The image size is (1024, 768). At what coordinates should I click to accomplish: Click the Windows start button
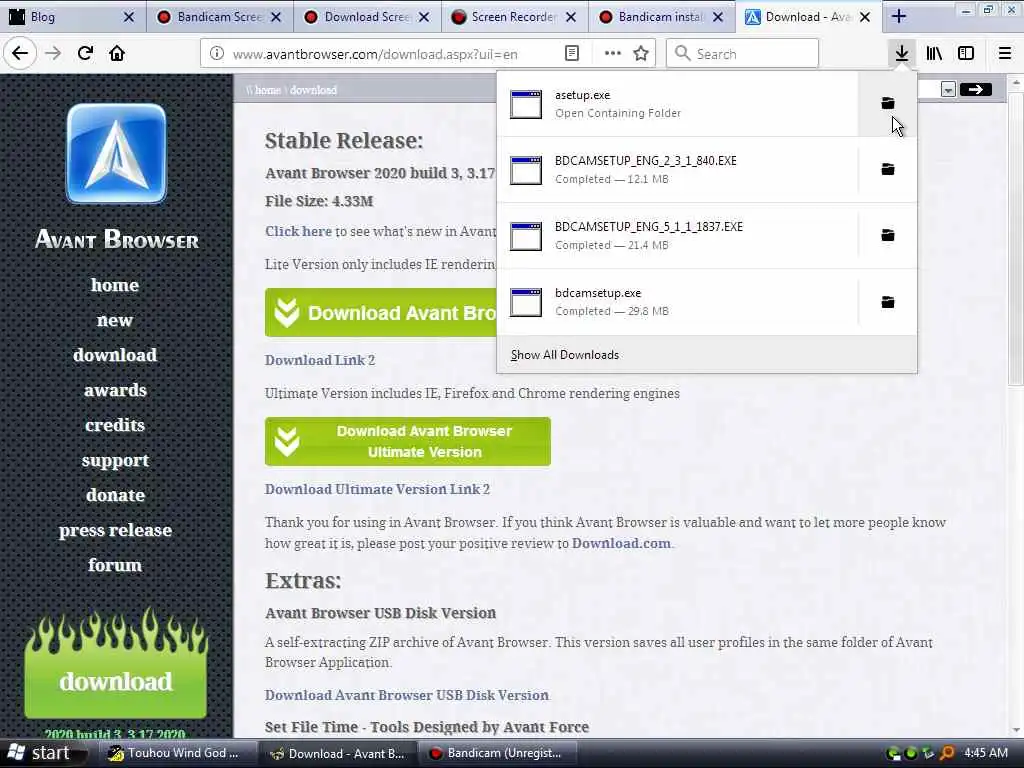[x=44, y=753]
